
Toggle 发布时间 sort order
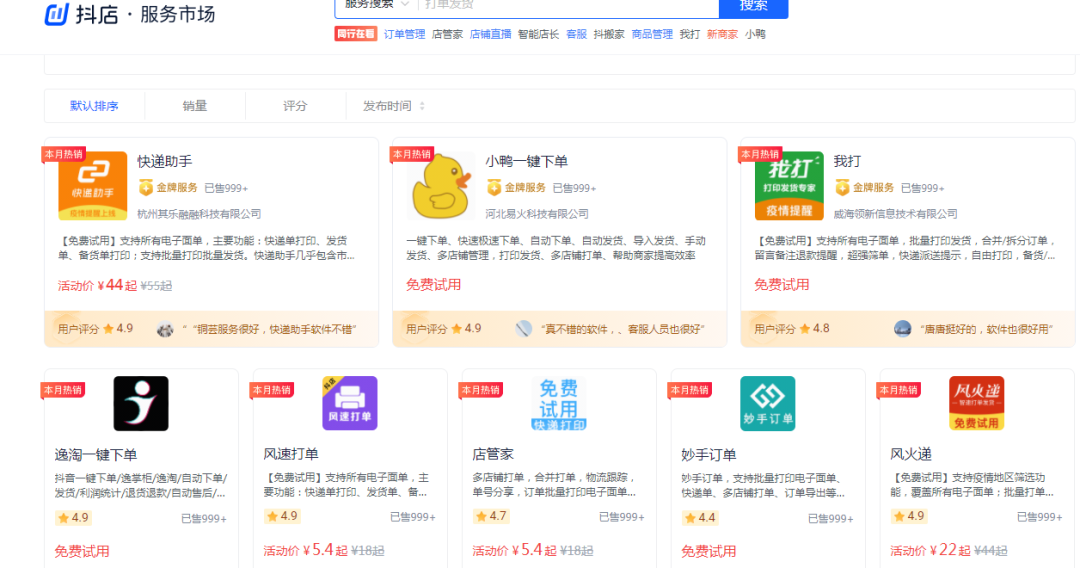click(x=394, y=106)
